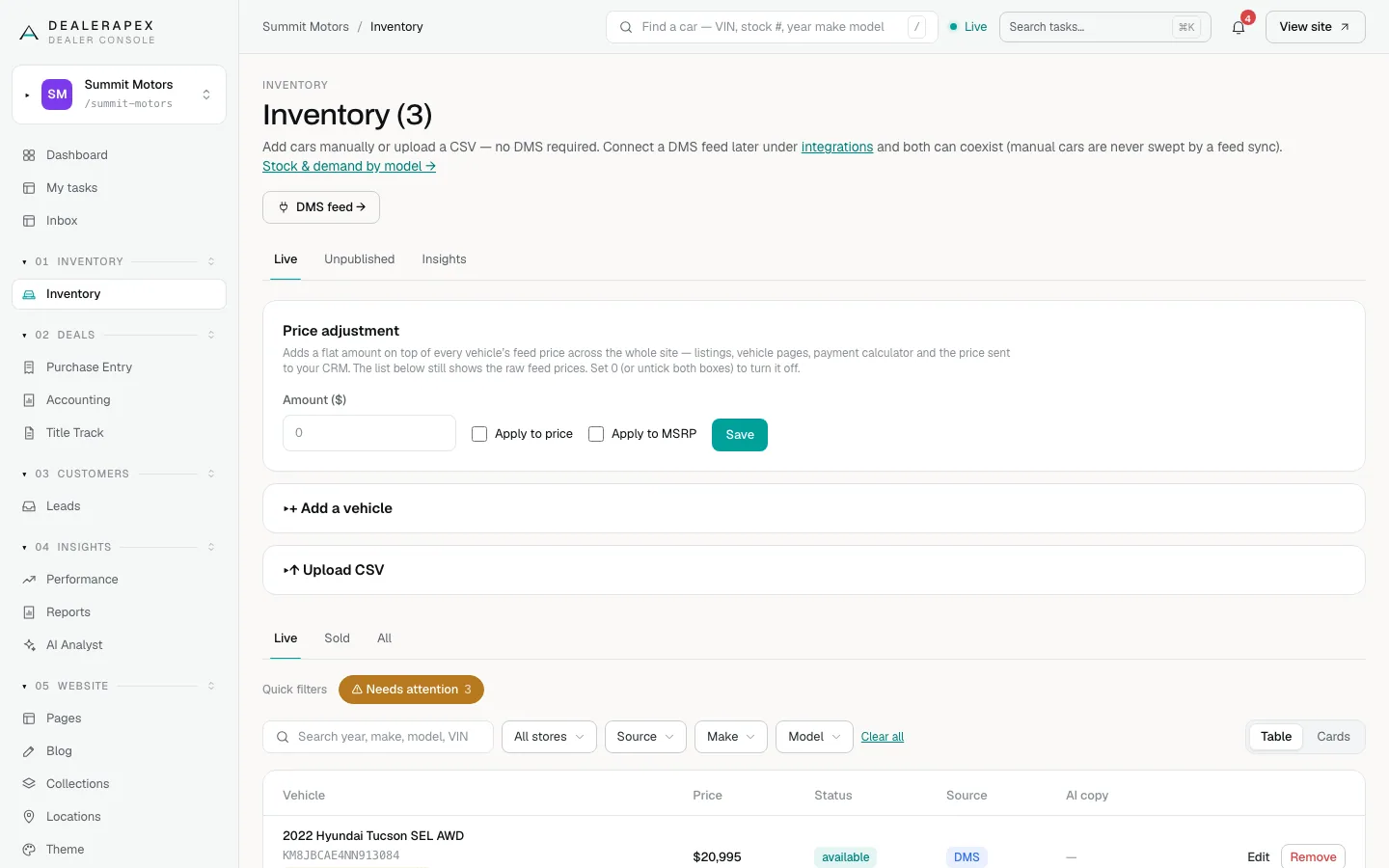Switch to the Unpublished tab
This screenshot has height=868, width=1389.
pyautogui.click(x=359, y=259)
